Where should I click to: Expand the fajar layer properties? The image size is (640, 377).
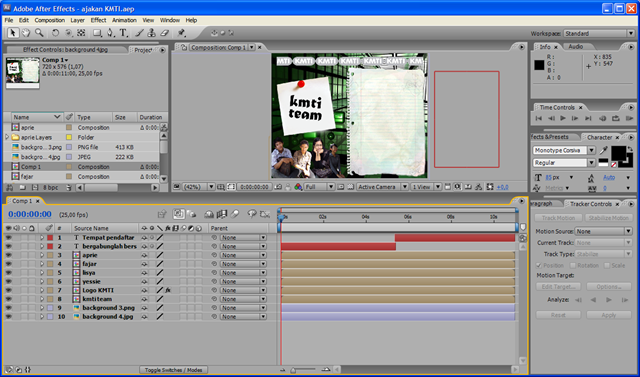click(x=42, y=264)
